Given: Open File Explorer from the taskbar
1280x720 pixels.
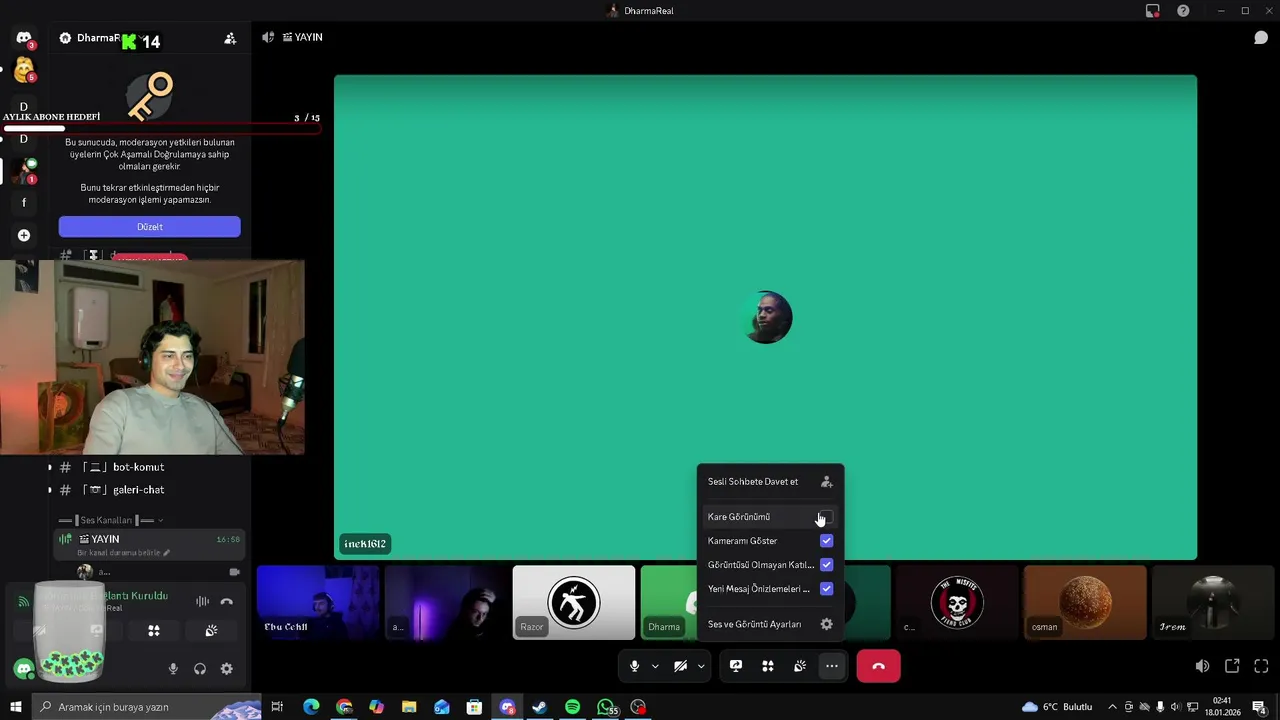Looking at the screenshot, I should (409, 707).
